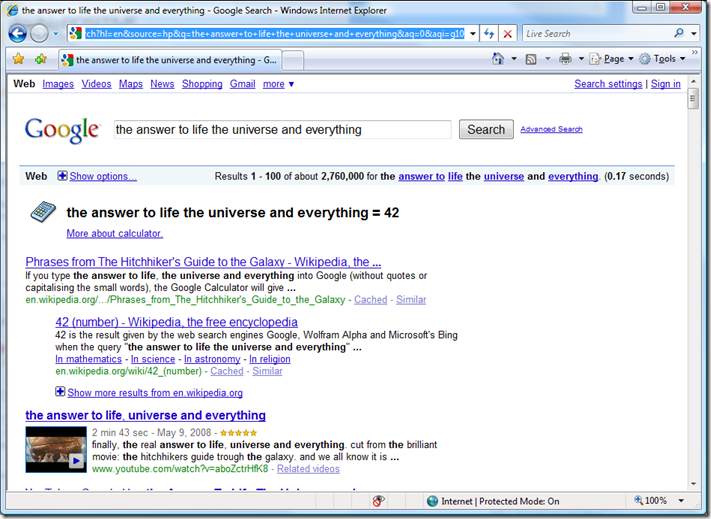The width and height of the screenshot is (711, 519).
Task: Stop loading with the red X icon
Action: point(508,34)
